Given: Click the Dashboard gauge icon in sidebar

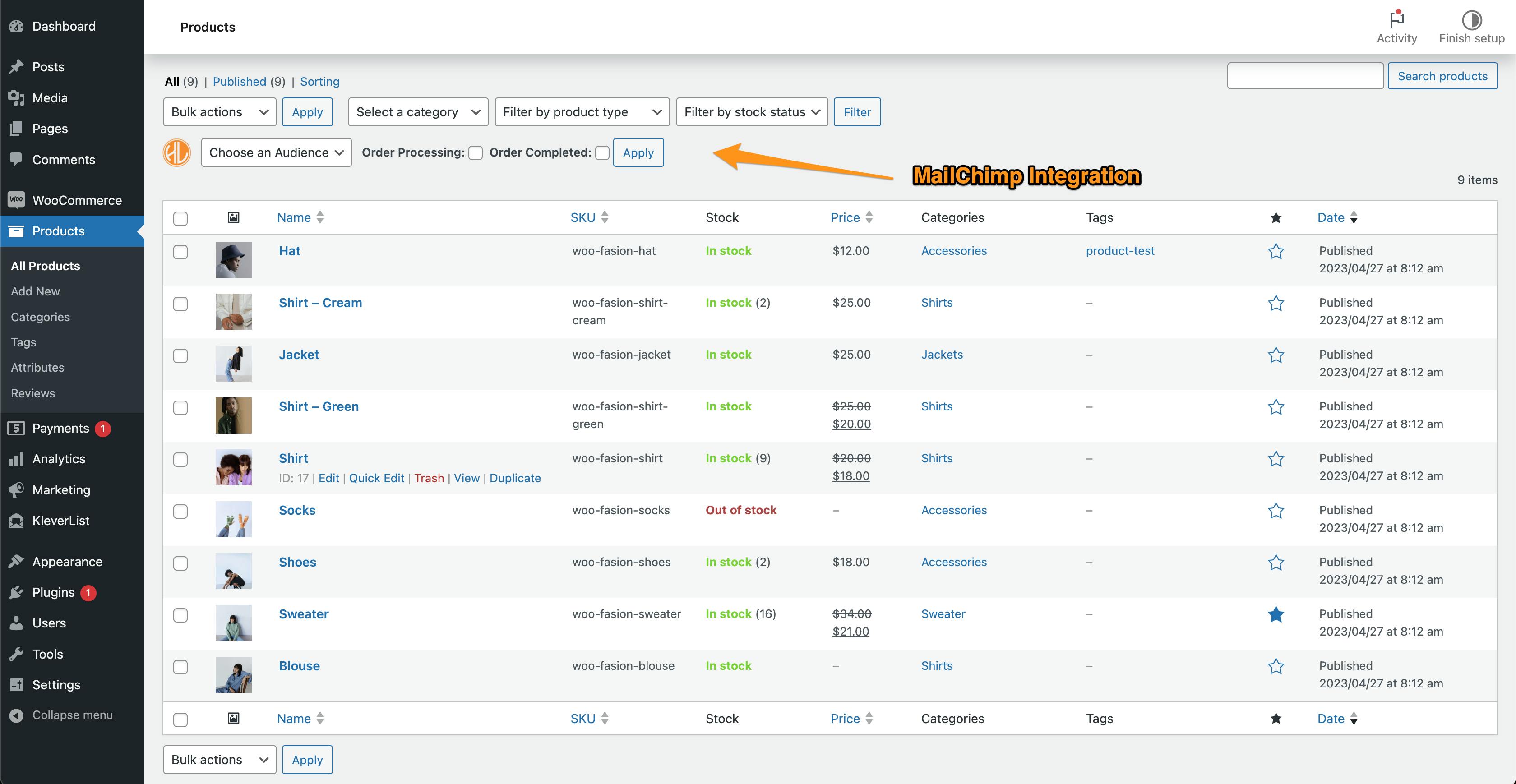Looking at the screenshot, I should pyautogui.click(x=17, y=26).
